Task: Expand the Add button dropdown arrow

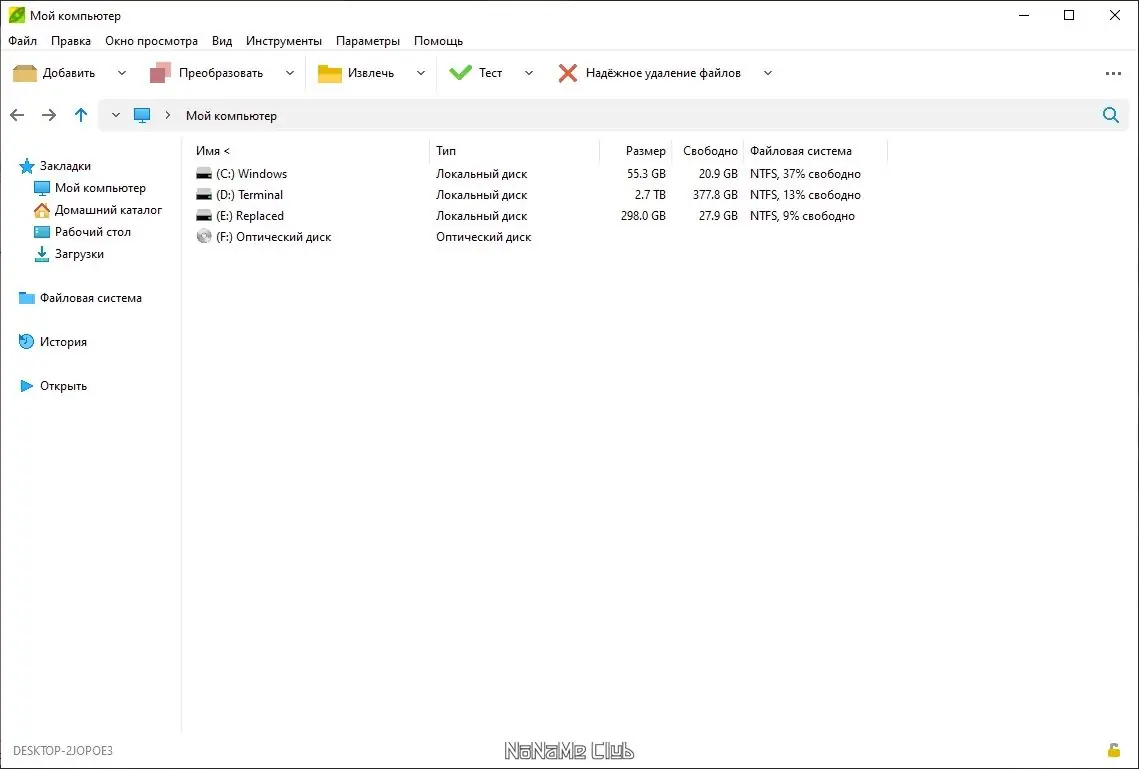Action: (122, 73)
